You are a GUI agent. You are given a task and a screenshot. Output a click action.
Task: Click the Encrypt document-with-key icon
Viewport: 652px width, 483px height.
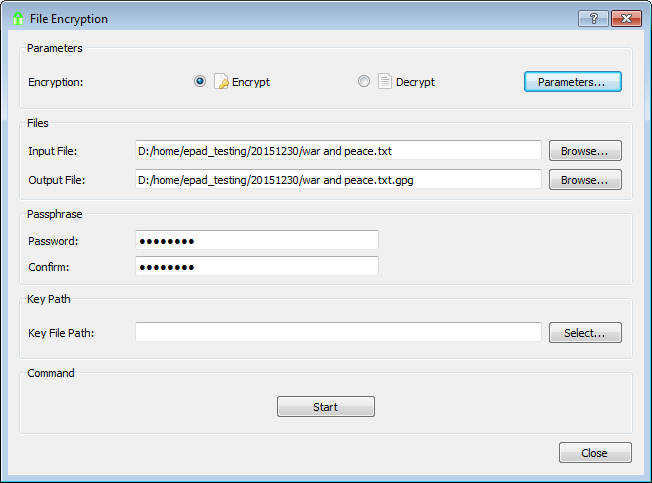tap(221, 81)
